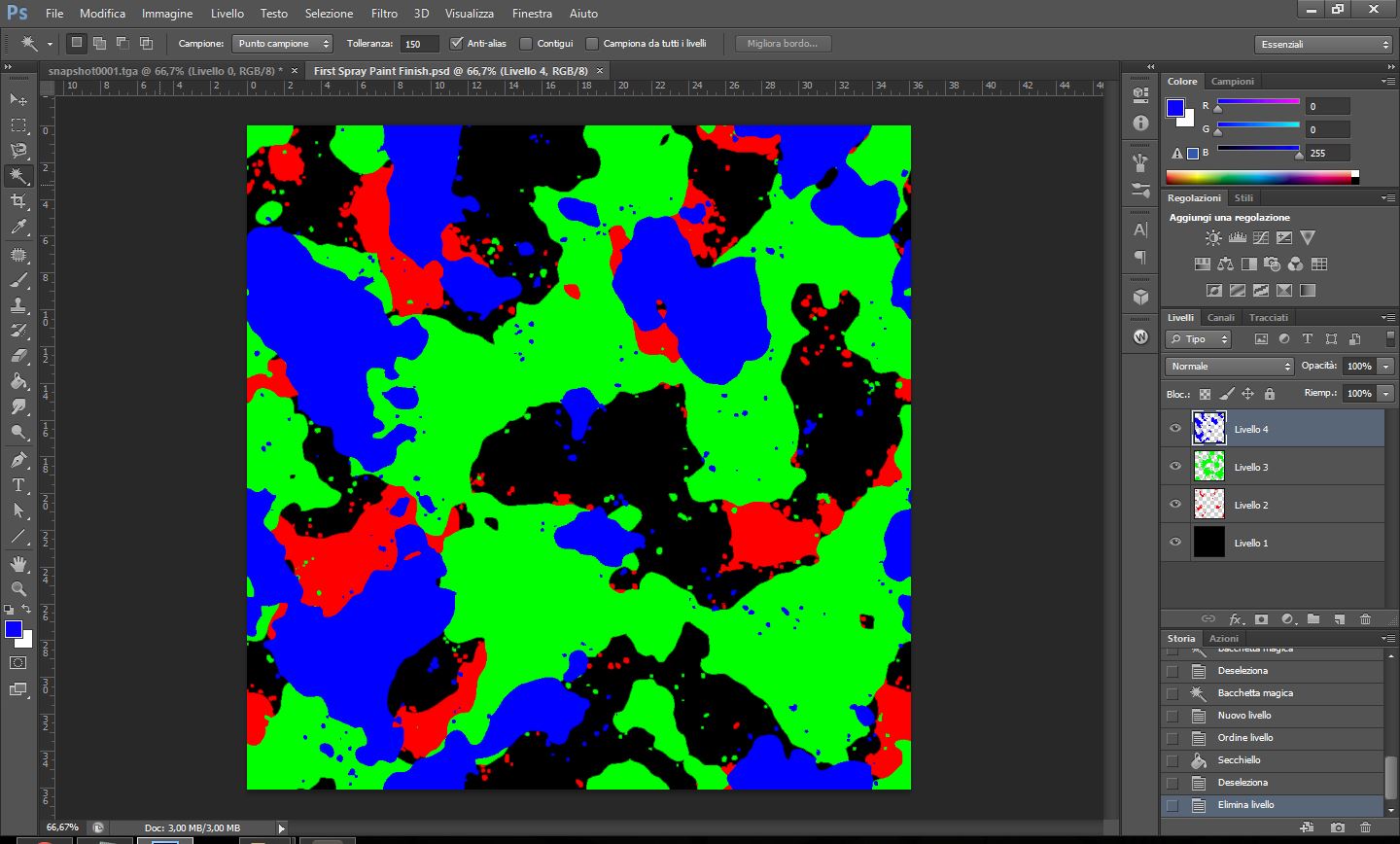This screenshot has width=1400, height=844.
Task: Open the Tipo layer filter dropdown
Action: (1199, 339)
